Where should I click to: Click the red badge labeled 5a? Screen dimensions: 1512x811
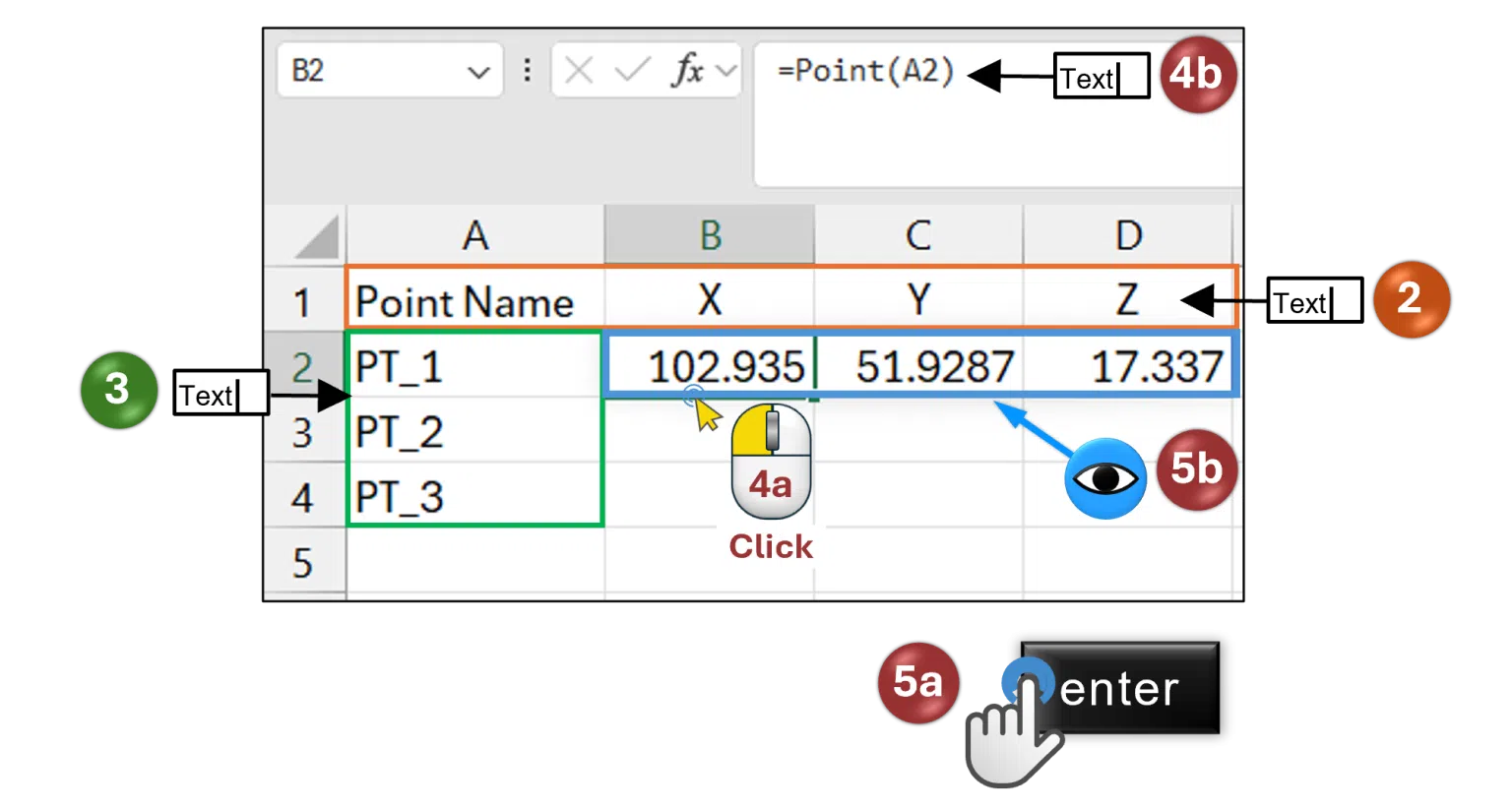coord(916,682)
